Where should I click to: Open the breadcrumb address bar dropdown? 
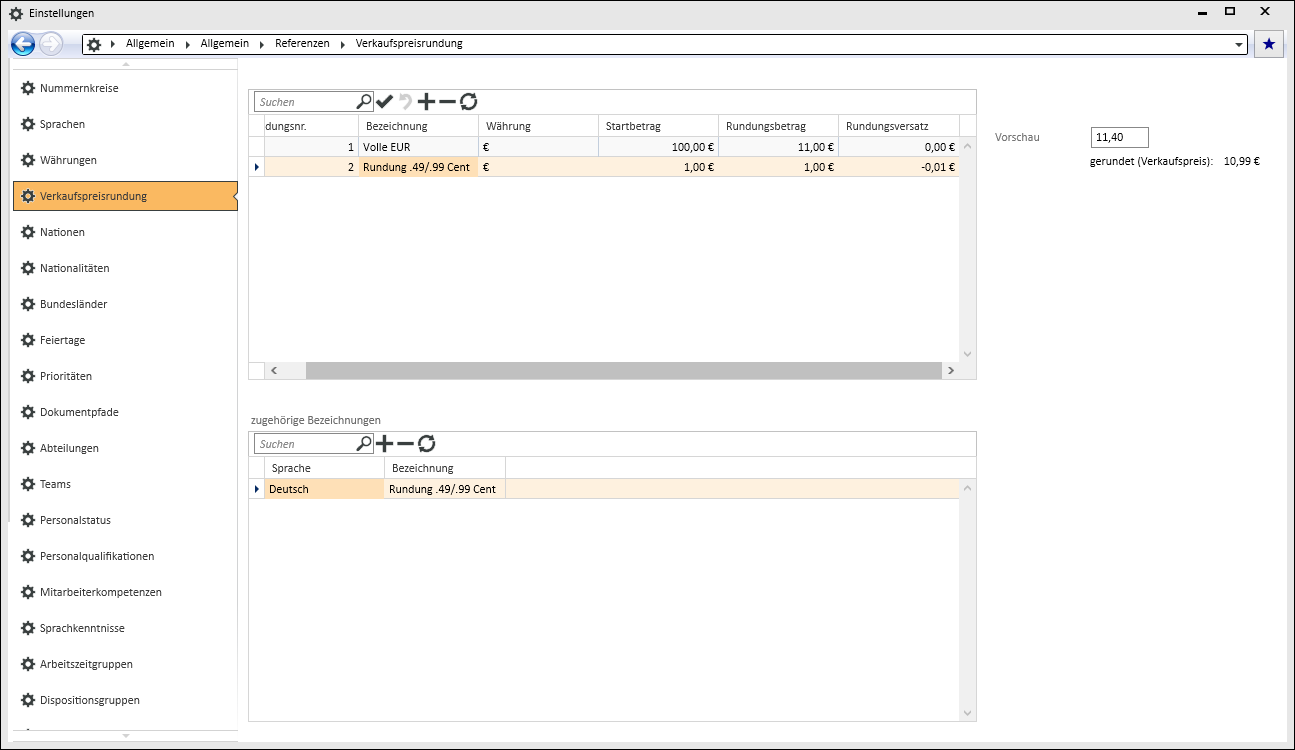point(1239,45)
